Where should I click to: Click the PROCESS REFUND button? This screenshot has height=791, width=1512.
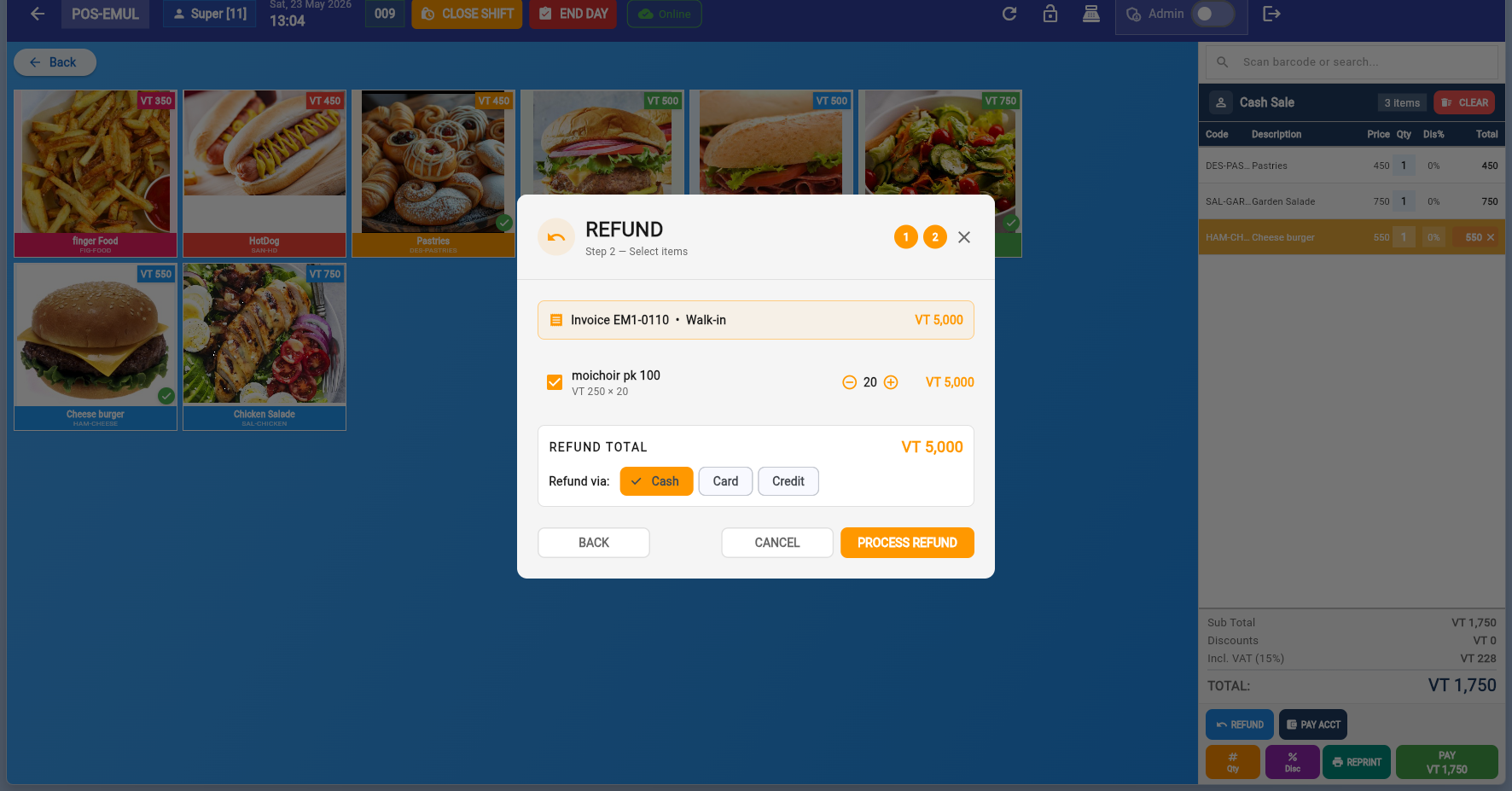click(907, 543)
